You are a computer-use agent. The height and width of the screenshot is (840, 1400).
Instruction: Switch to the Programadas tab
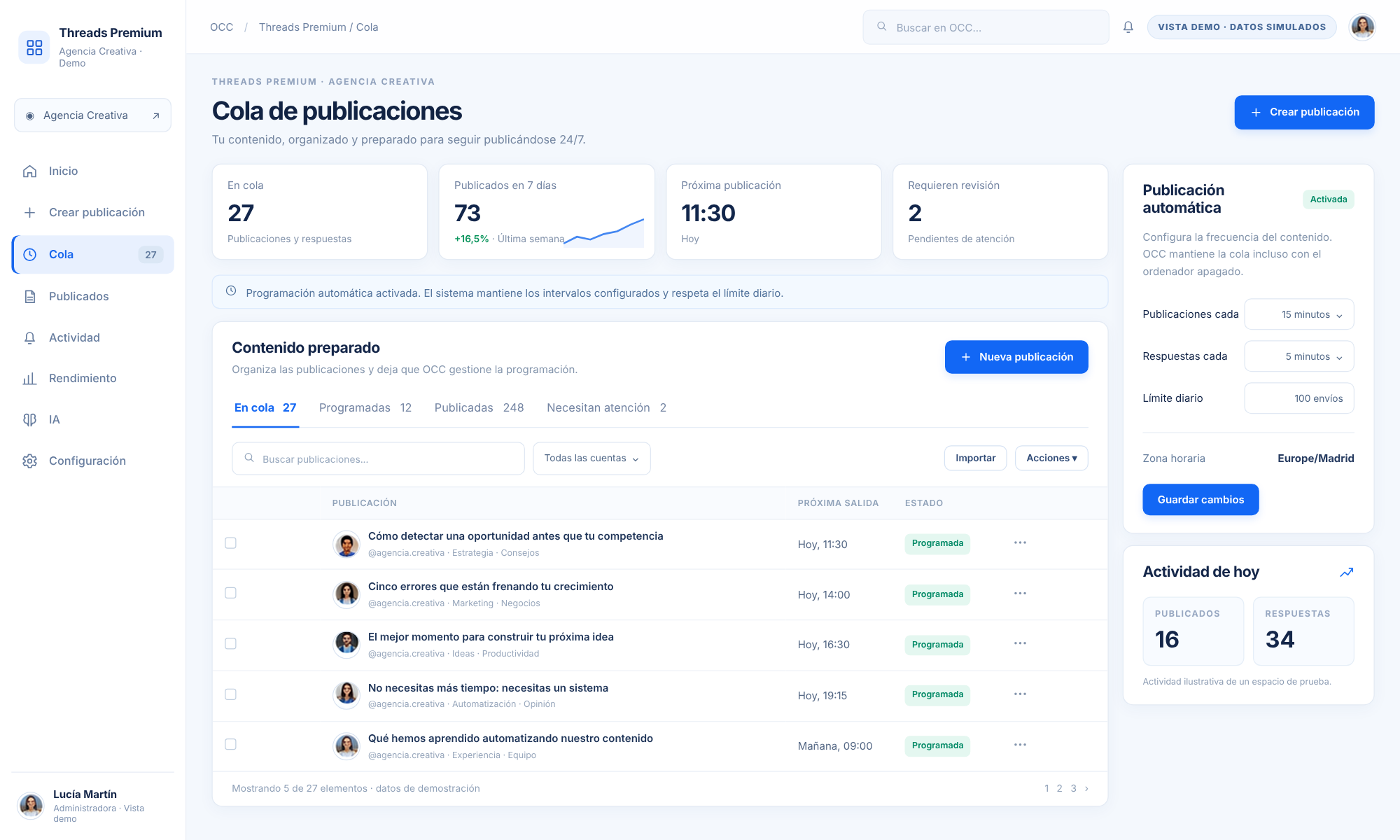pyautogui.click(x=365, y=408)
